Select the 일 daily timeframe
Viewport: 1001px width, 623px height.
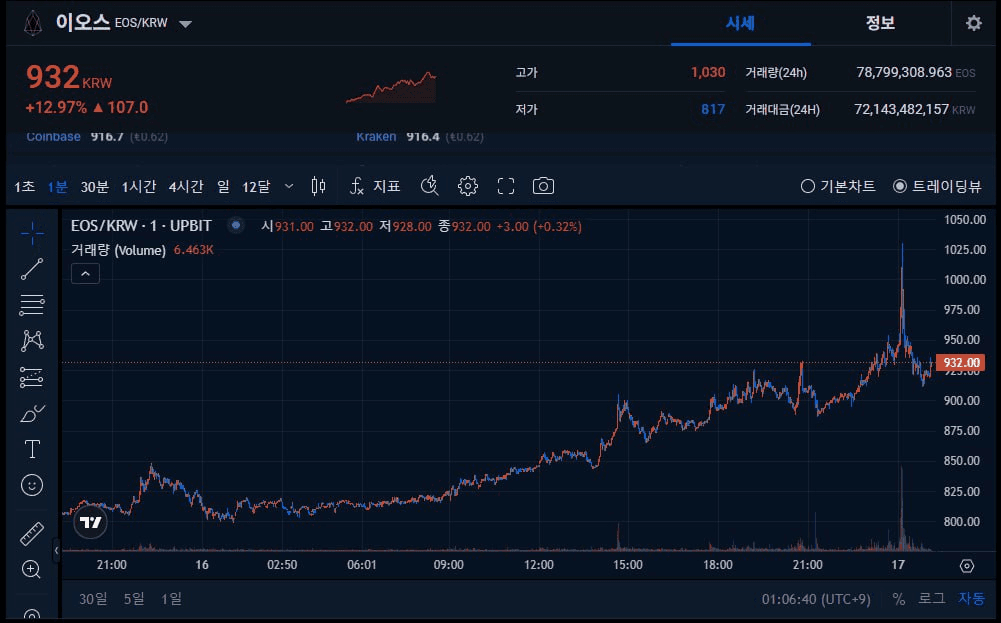[223, 186]
